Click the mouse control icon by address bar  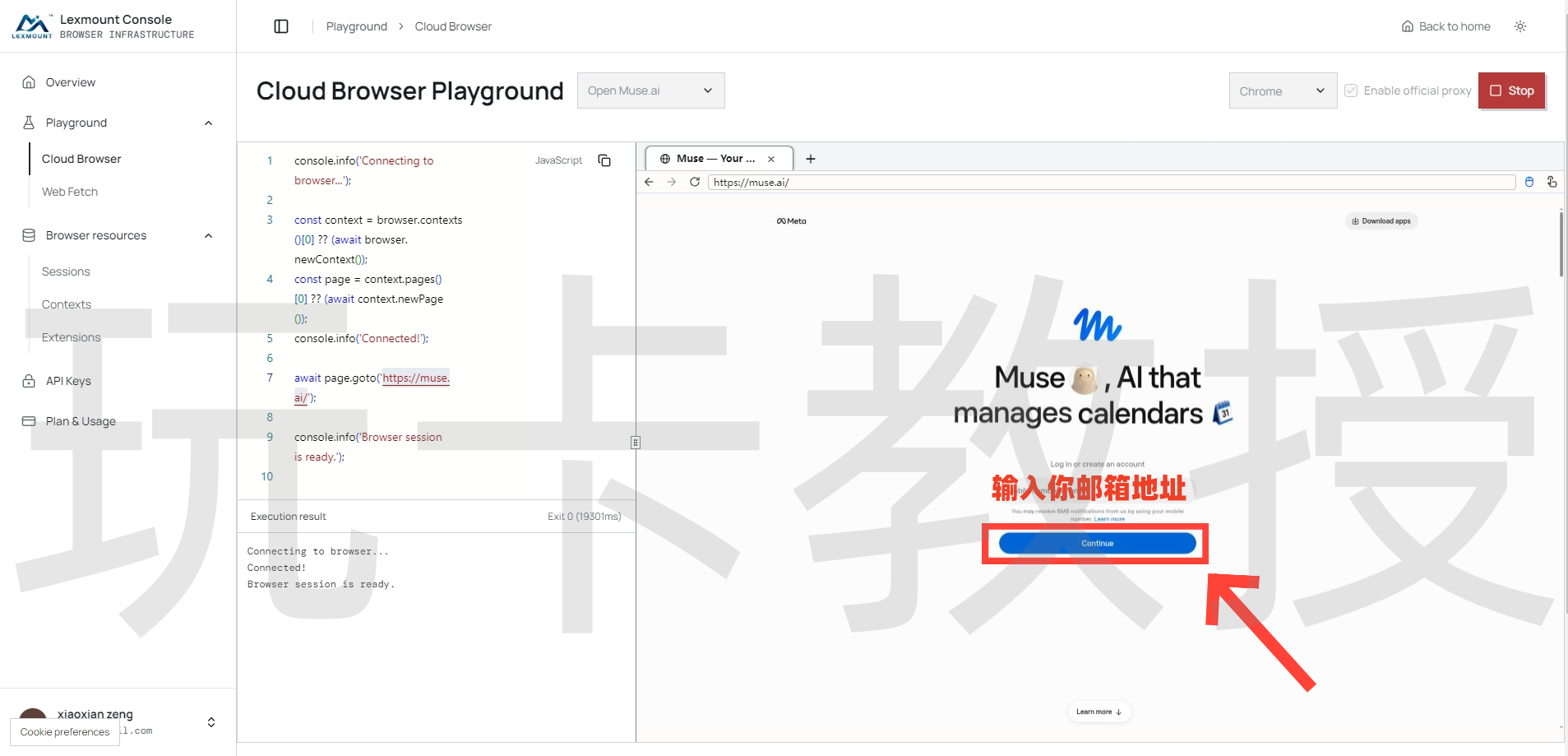pos(1529,182)
